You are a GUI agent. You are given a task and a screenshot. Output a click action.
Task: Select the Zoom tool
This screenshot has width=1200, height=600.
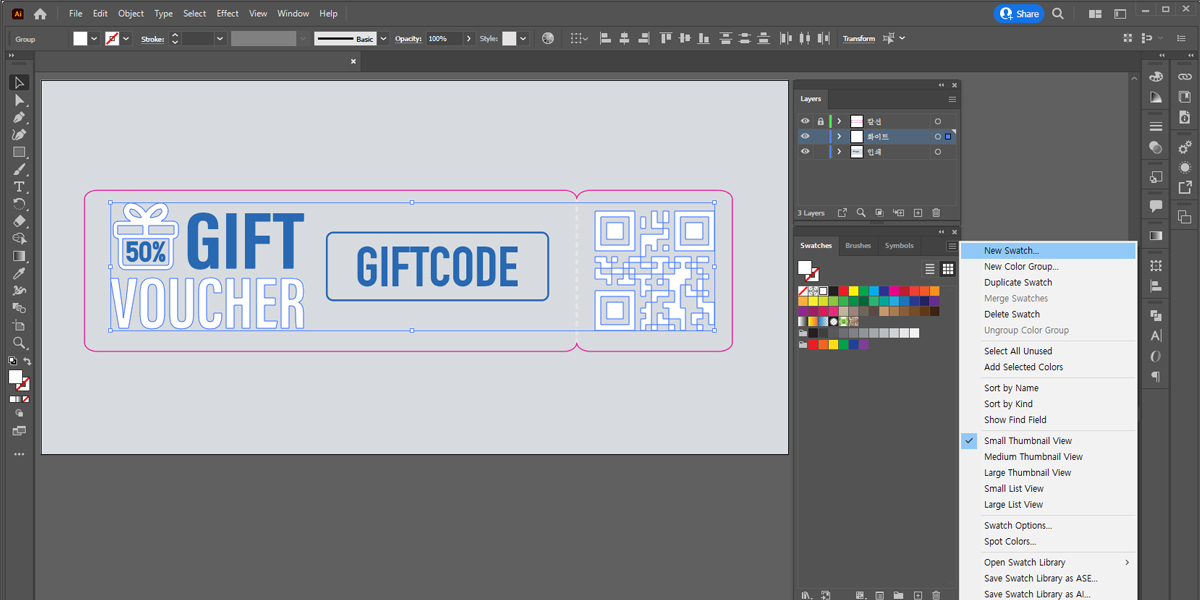[x=19, y=343]
